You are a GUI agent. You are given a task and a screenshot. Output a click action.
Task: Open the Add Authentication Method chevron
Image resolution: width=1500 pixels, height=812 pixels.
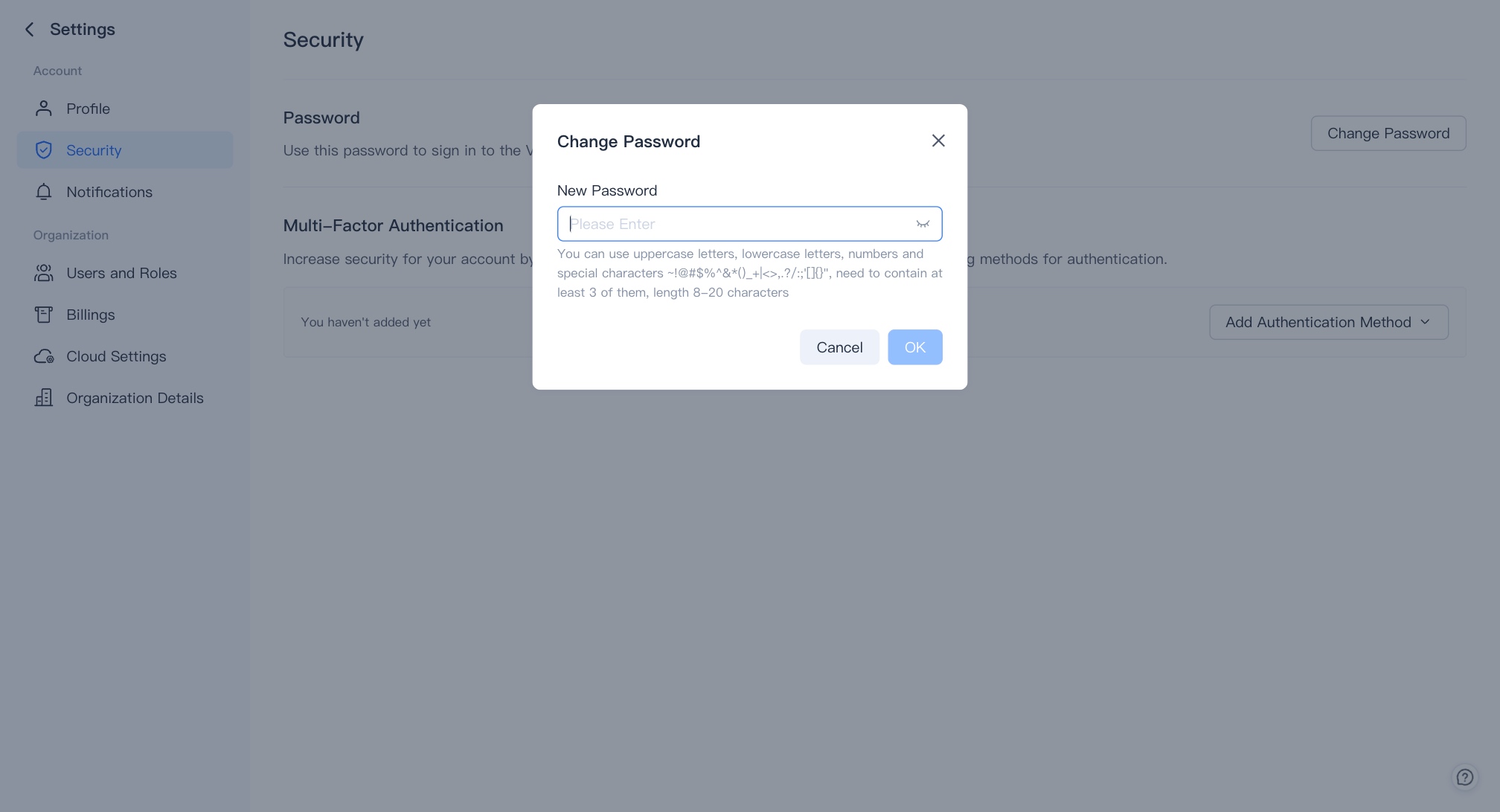tap(1426, 322)
